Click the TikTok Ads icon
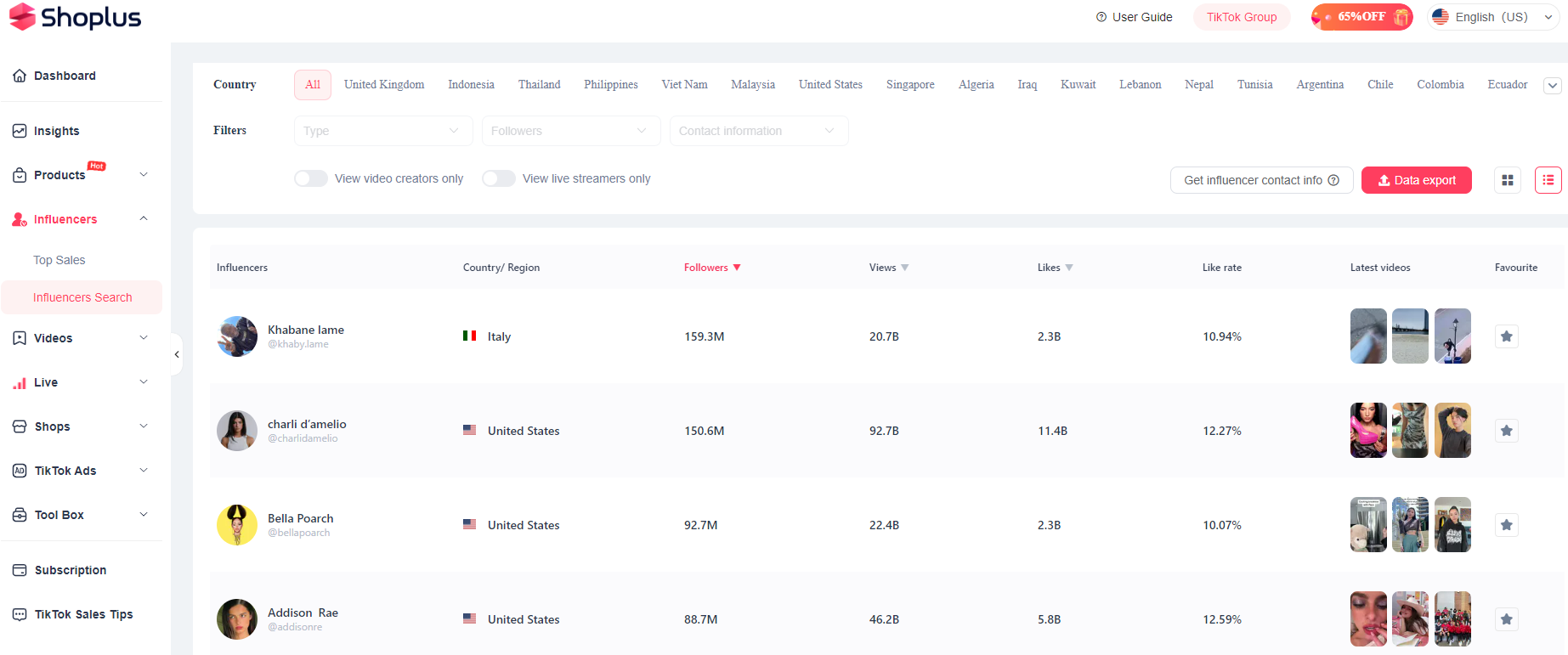The height and width of the screenshot is (655, 1568). [20, 471]
